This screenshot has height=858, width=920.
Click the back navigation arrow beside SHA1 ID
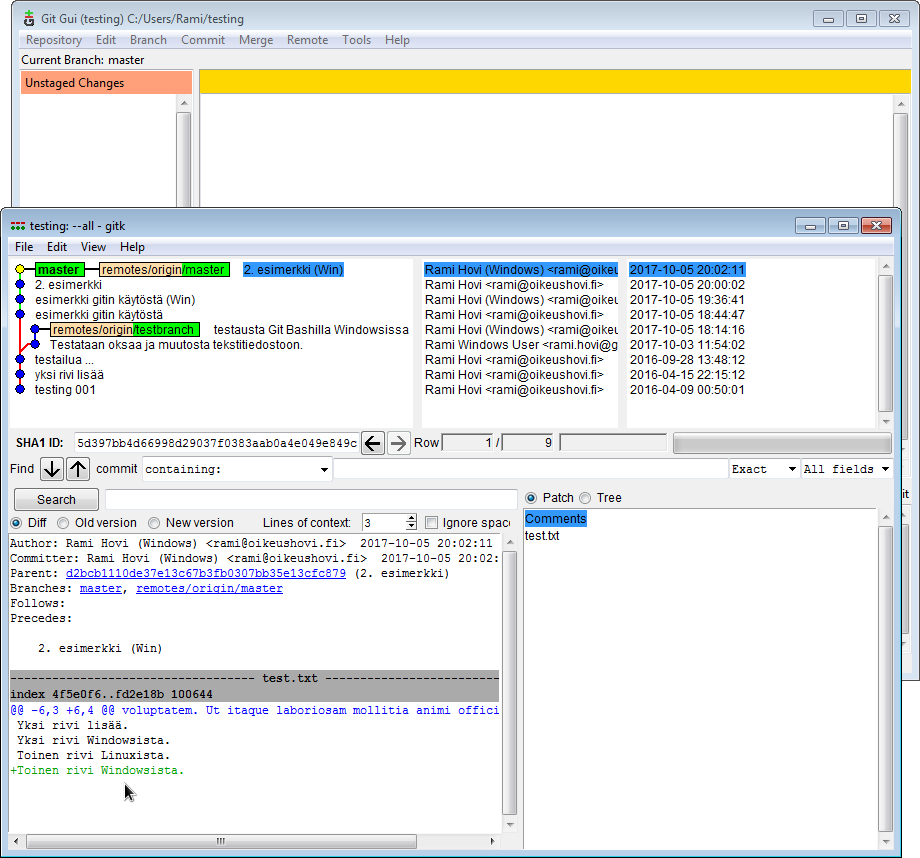point(372,443)
